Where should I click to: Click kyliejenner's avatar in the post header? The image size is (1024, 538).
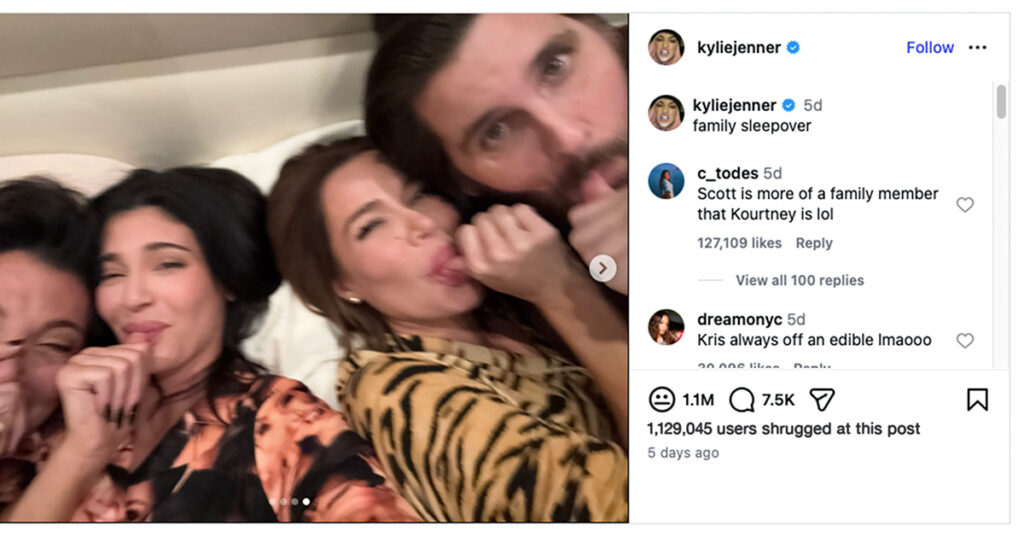(666, 47)
